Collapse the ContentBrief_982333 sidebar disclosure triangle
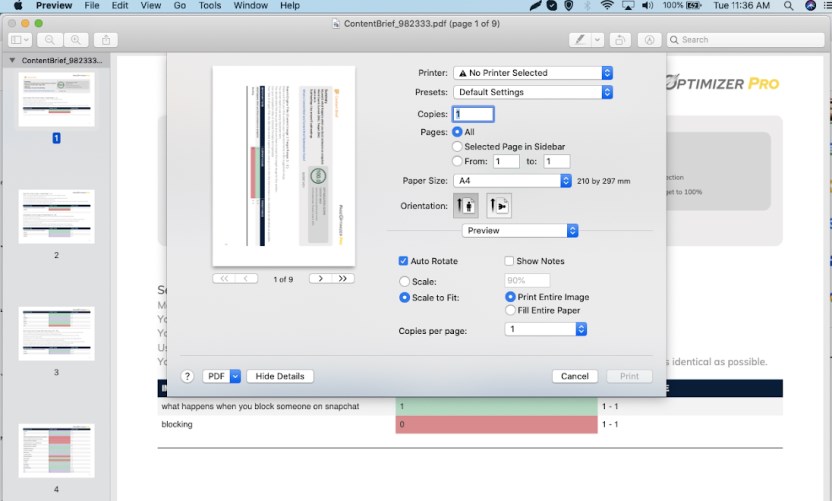The image size is (832, 501). click(x=12, y=60)
